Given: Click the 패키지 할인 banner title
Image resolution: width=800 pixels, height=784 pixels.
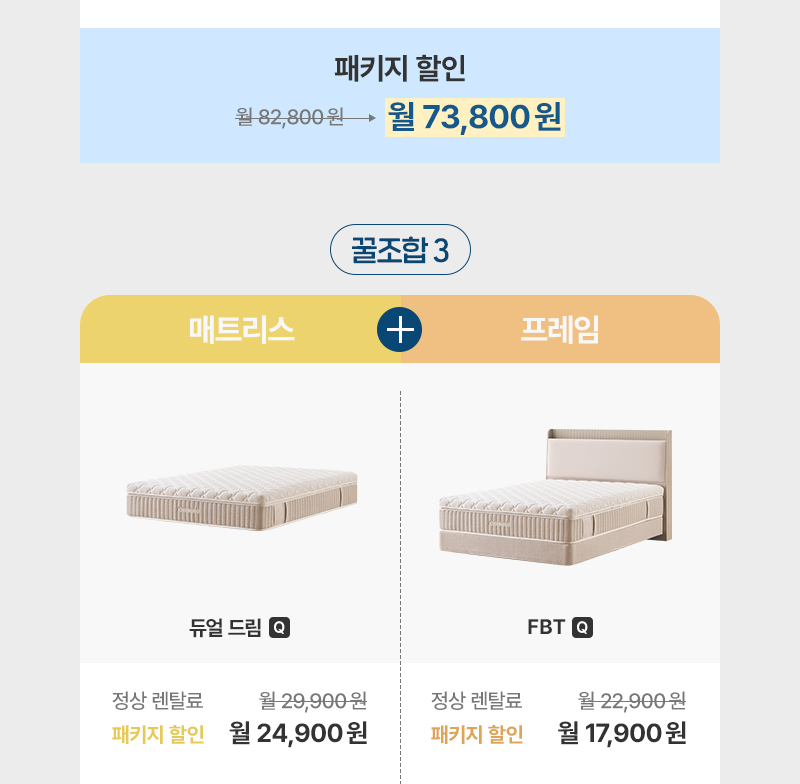Looking at the screenshot, I should [x=400, y=69].
